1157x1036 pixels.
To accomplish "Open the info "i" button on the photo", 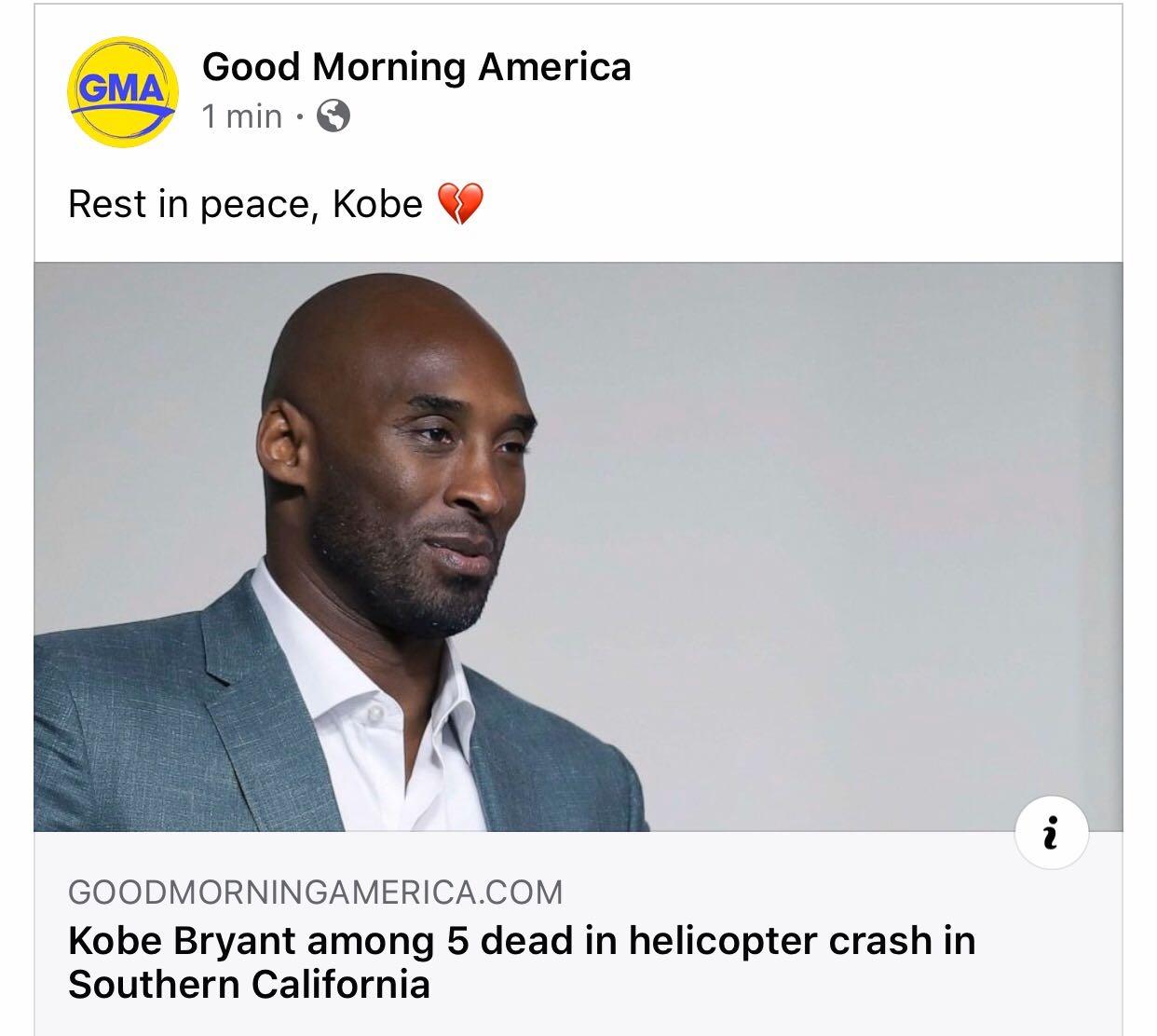I will tap(1051, 834).
